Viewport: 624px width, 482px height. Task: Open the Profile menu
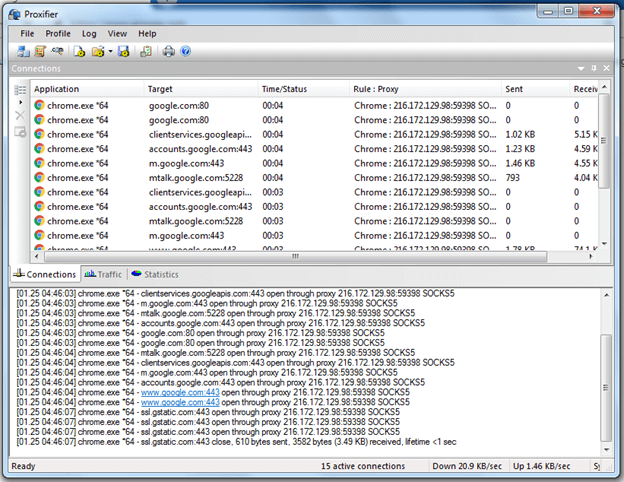[58, 34]
